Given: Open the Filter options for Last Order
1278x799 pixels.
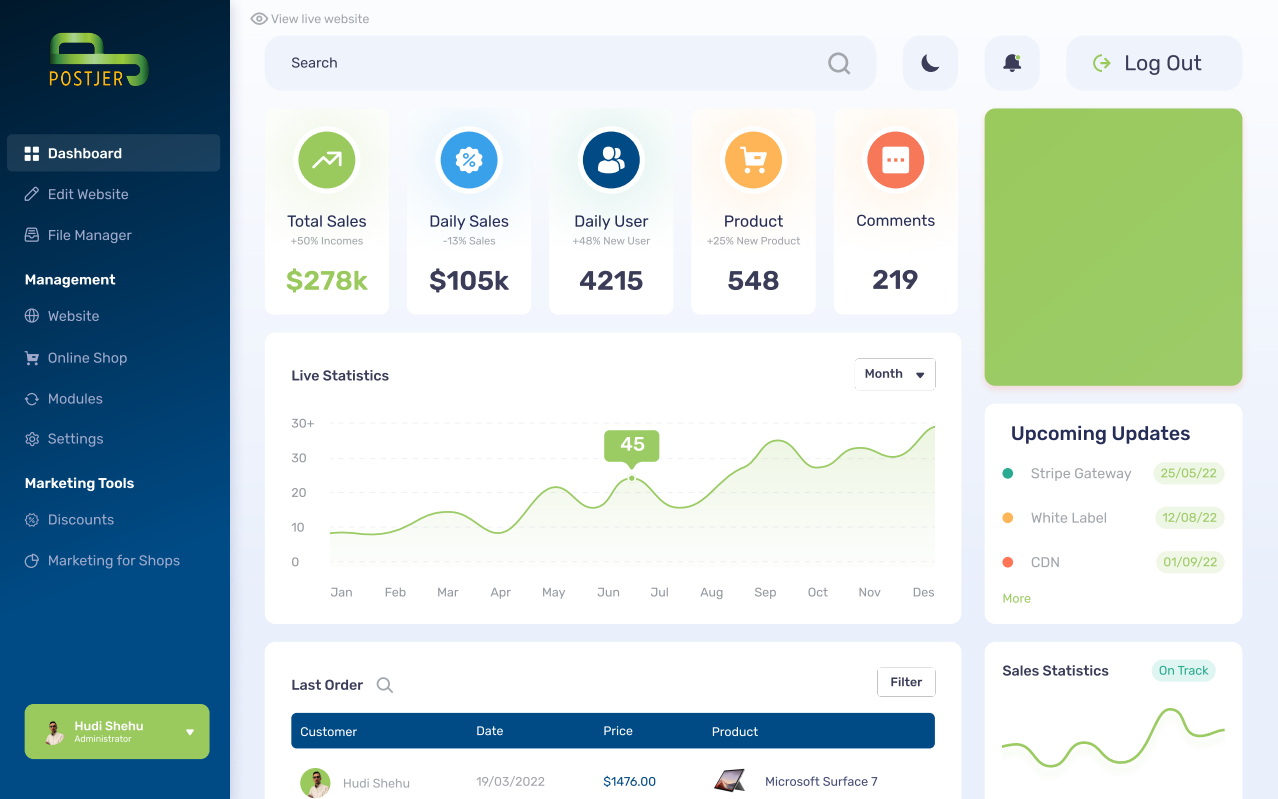Looking at the screenshot, I should 906,682.
